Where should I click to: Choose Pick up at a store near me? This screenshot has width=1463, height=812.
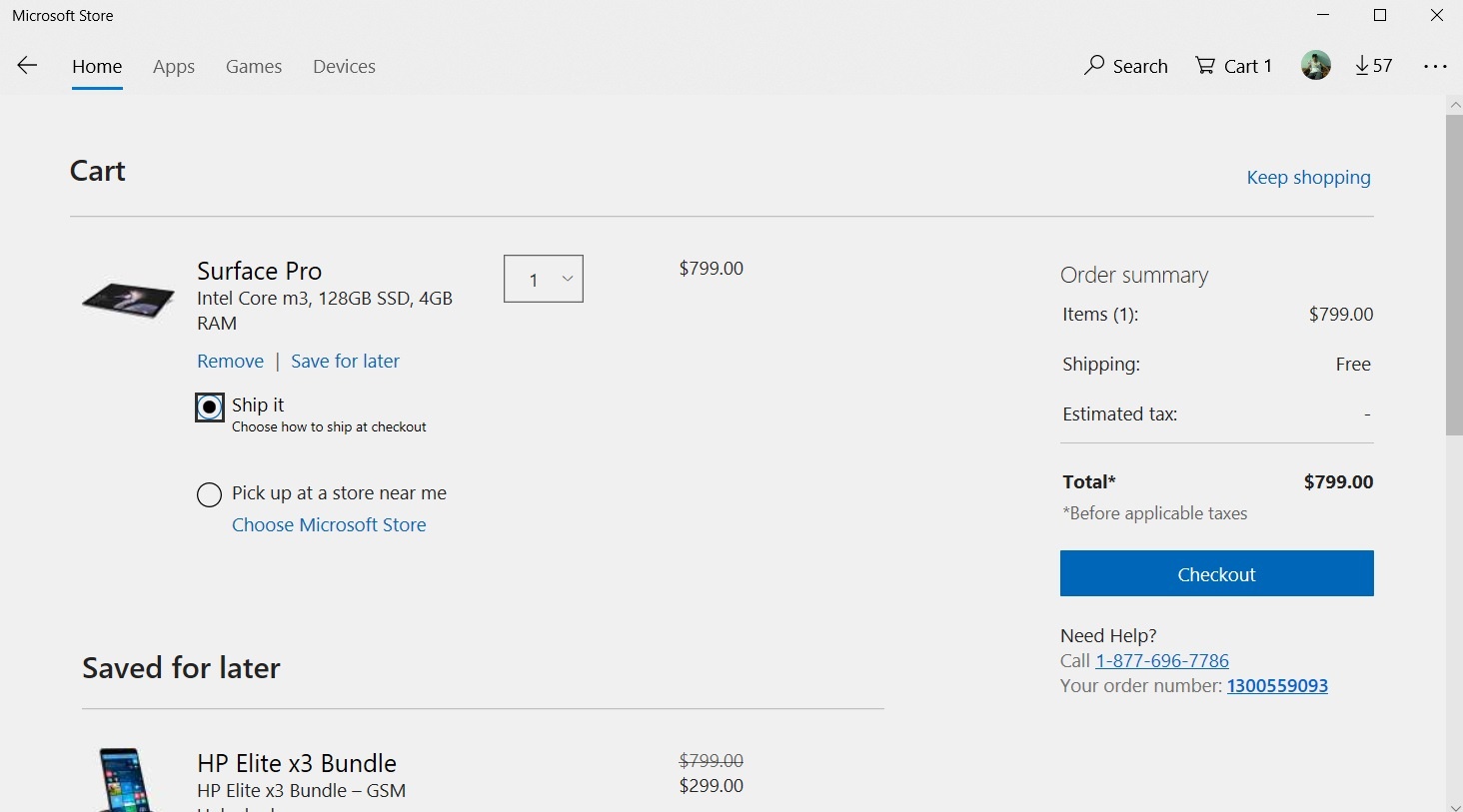[x=209, y=494]
